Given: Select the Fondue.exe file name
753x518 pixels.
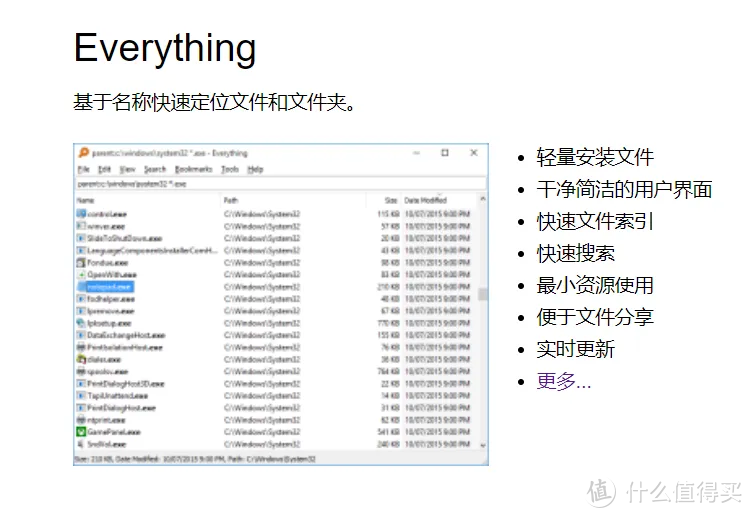Looking at the screenshot, I should [x=108, y=263].
